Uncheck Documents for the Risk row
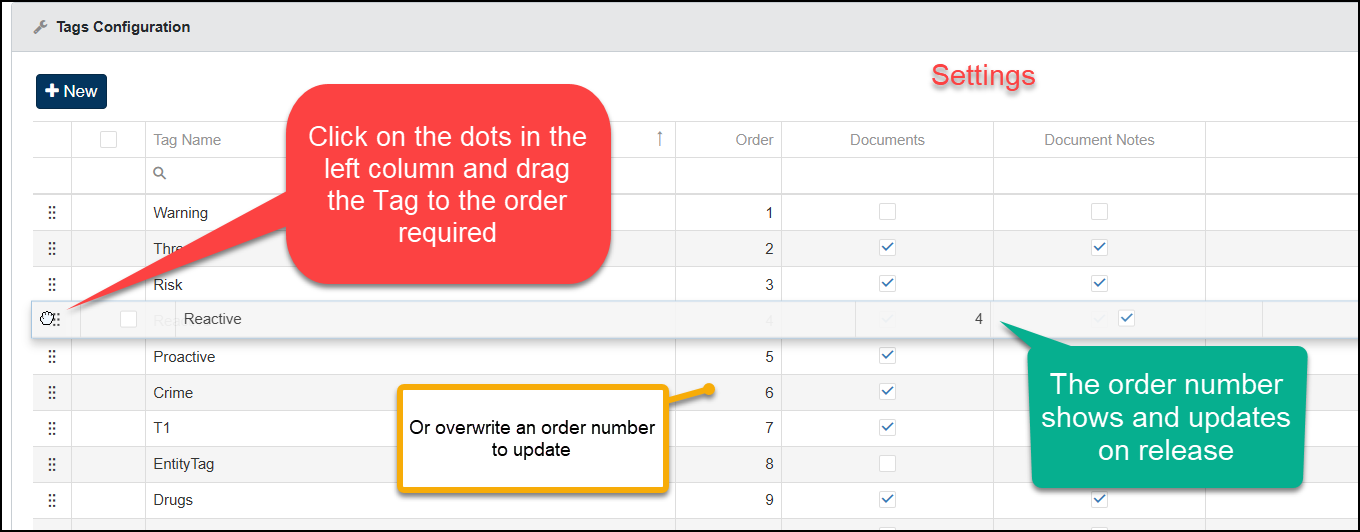The height and width of the screenshot is (532, 1360). 887,284
